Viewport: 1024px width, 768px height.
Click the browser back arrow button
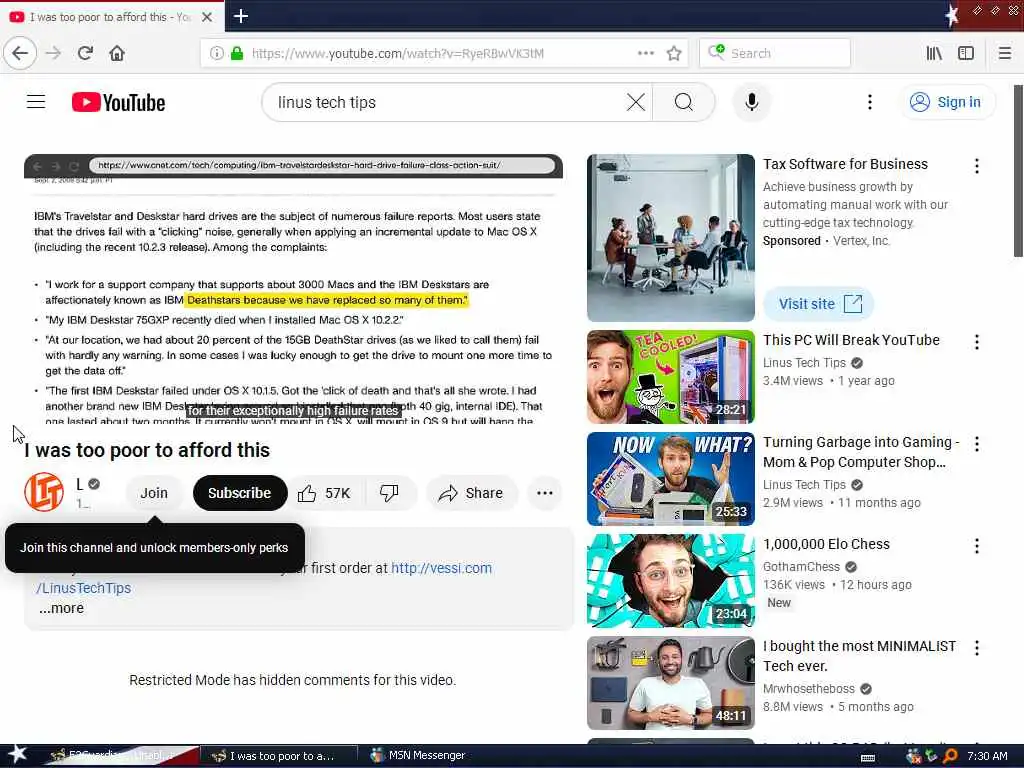coord(20,53)
